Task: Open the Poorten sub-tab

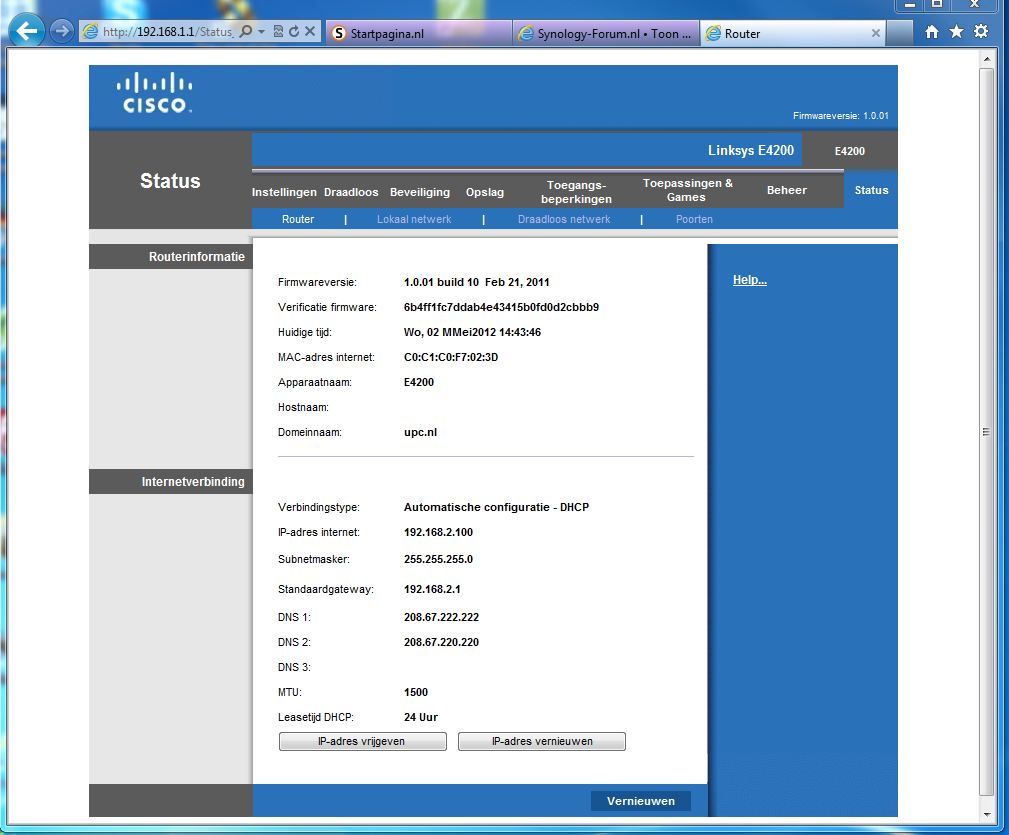Action: [x=694, y=219]
